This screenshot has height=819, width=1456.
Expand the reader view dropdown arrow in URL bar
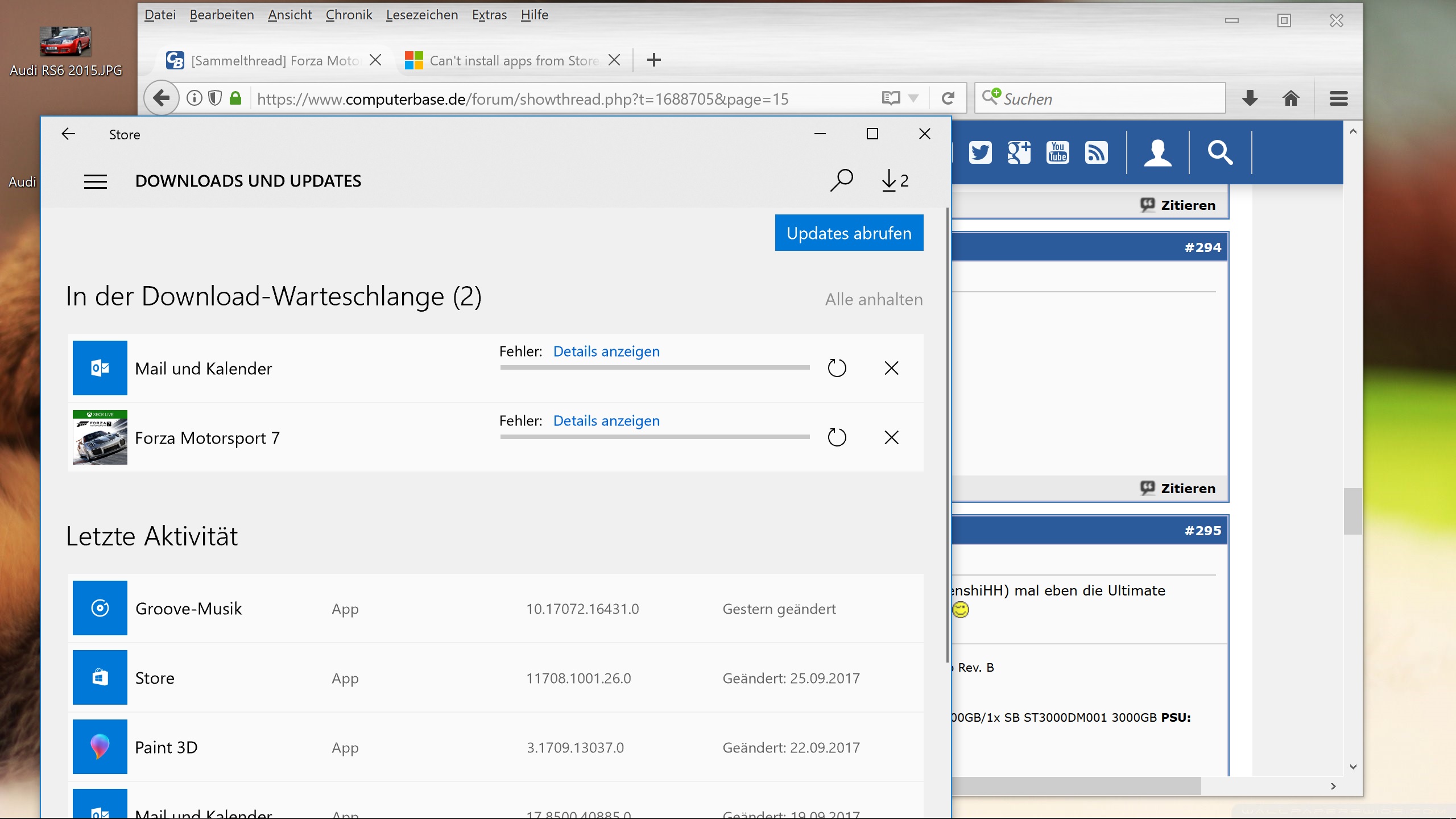[913, 98]
